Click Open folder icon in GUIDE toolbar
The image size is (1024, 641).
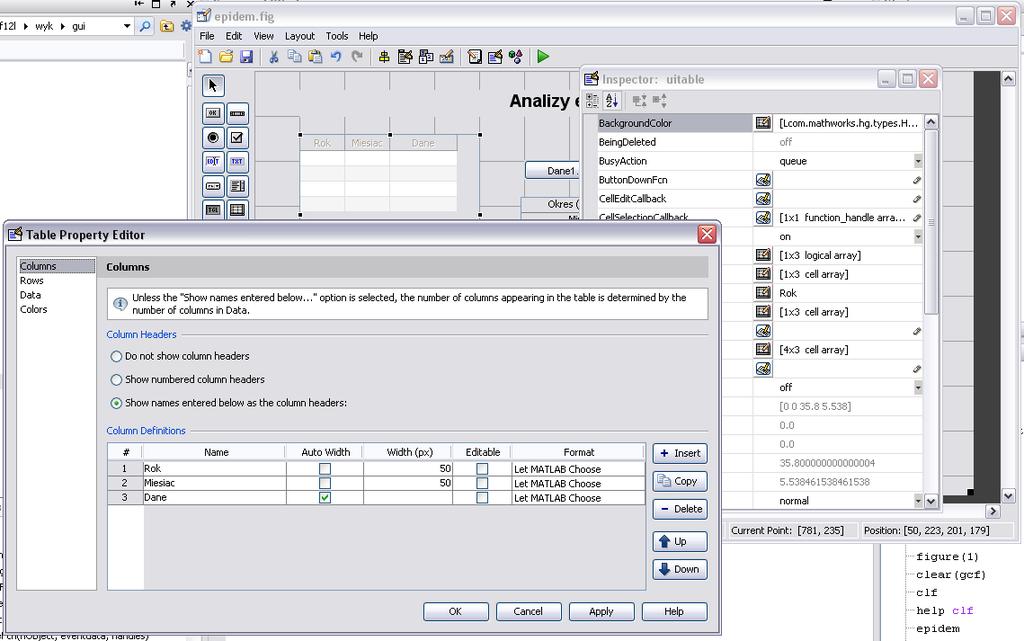click(226, 57)
